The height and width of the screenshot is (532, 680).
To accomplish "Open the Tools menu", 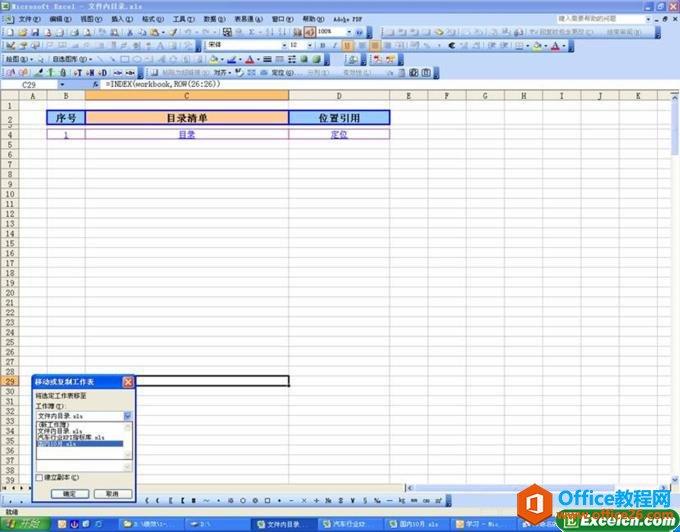I will tap(183, 19).
